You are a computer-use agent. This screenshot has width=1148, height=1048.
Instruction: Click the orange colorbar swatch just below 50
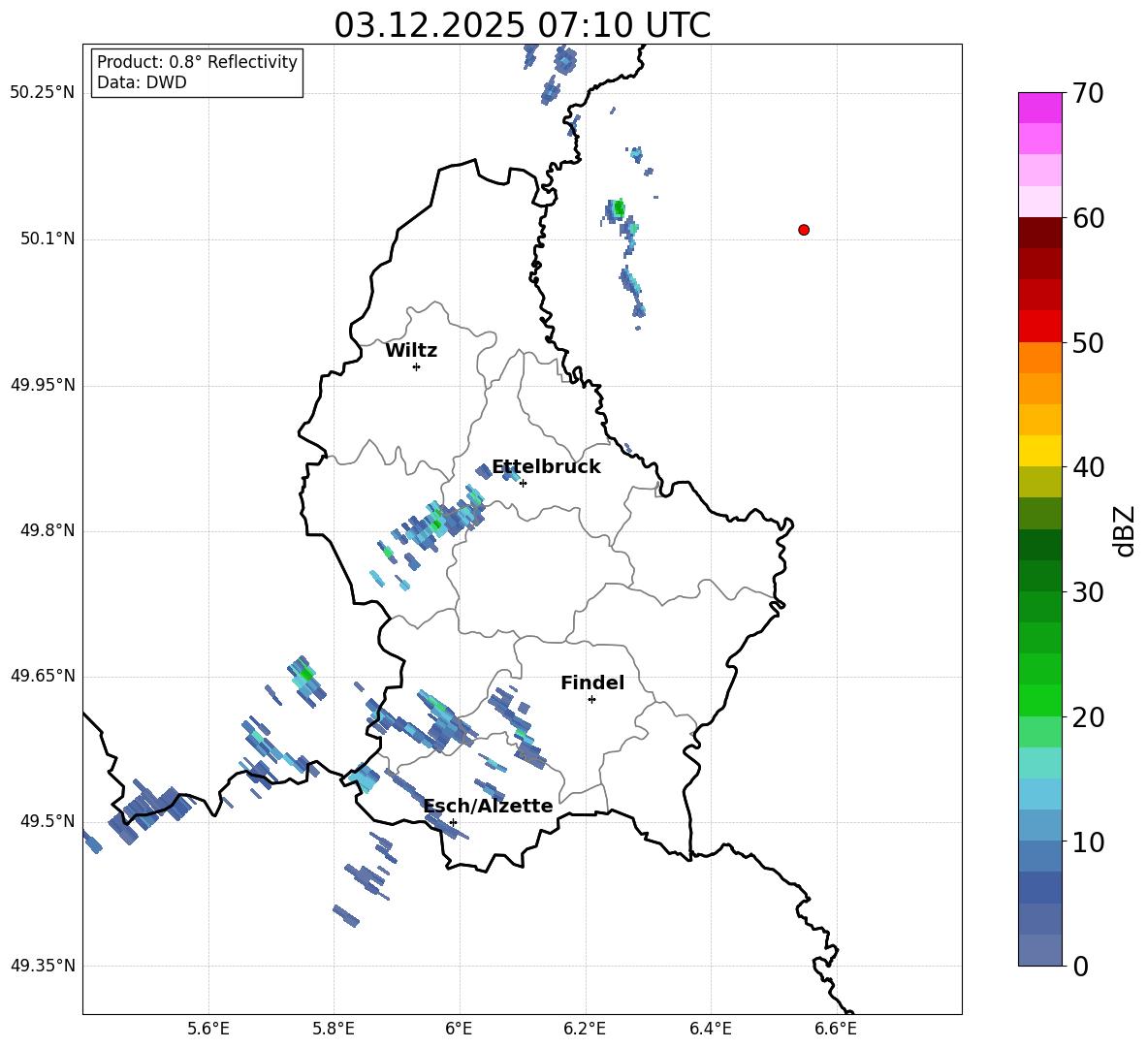click(x=1039, y=357)
